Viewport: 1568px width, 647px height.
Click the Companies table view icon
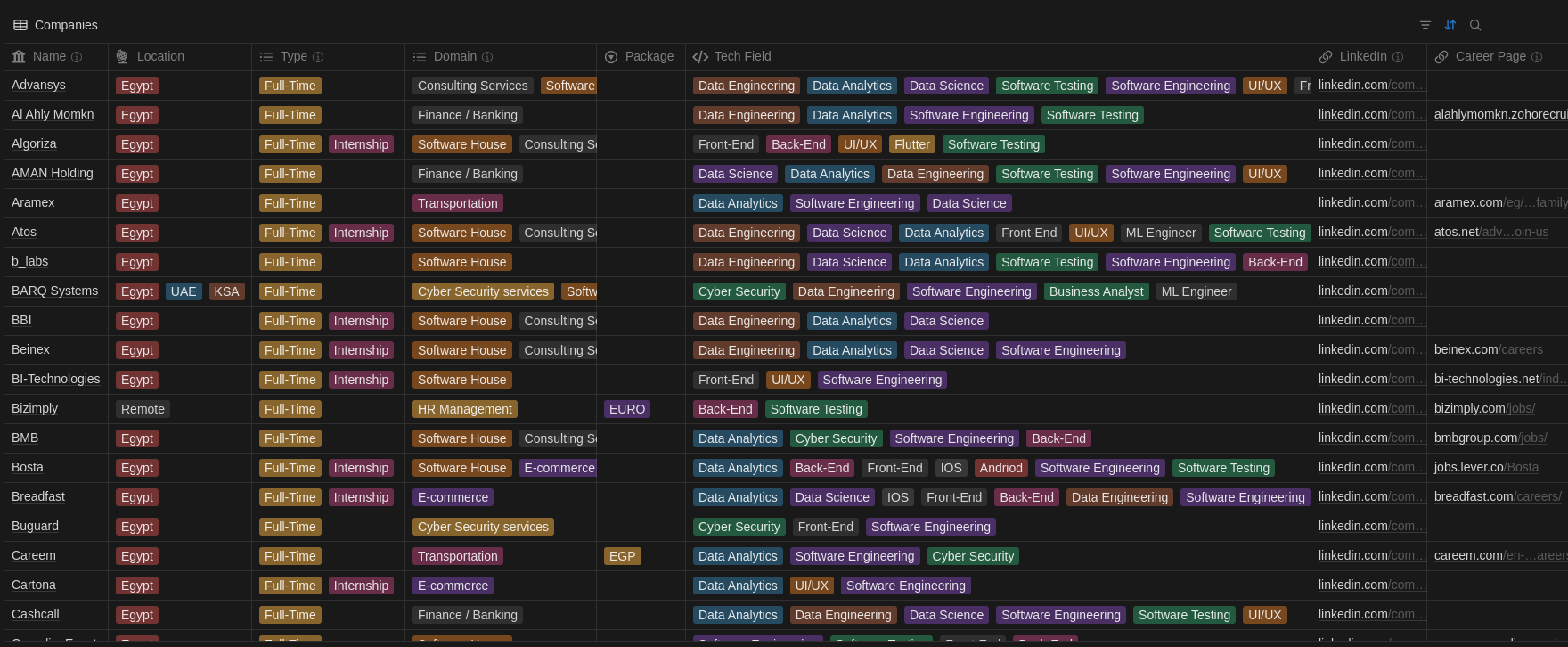coord(20,25)
